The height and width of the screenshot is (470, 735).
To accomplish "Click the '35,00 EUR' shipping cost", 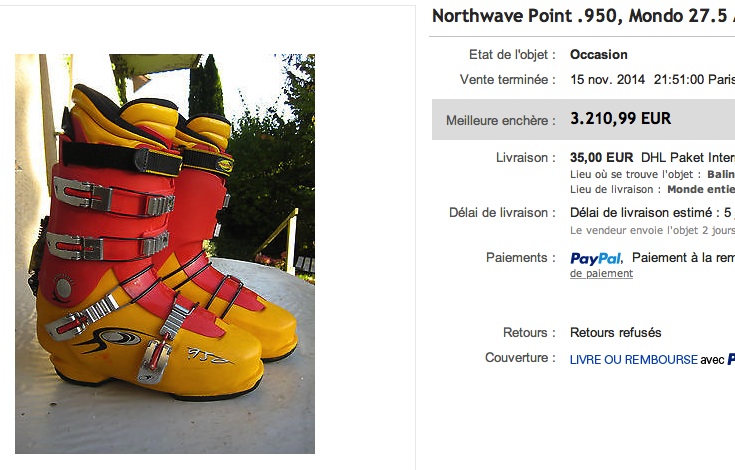I will [601, 157].
